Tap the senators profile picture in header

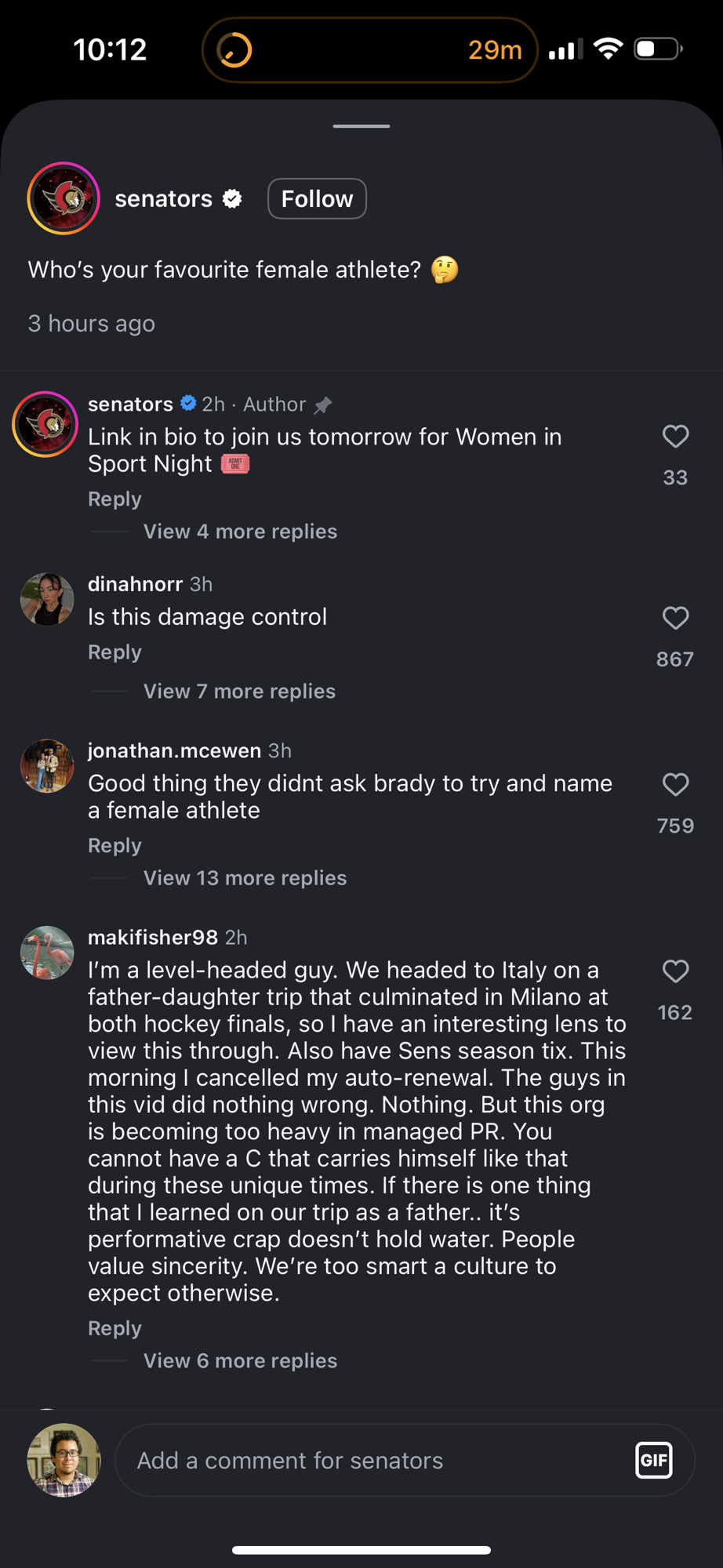[x=64, y=198]
